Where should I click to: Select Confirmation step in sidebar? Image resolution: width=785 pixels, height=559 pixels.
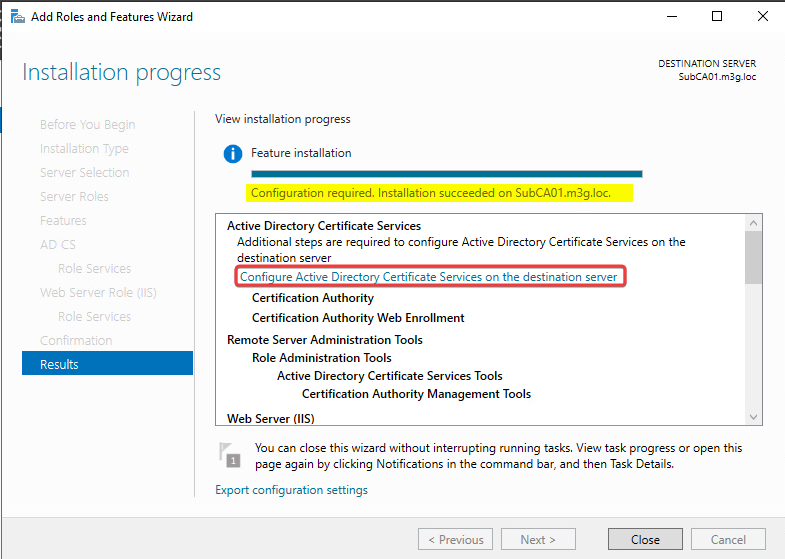(76, 341)
